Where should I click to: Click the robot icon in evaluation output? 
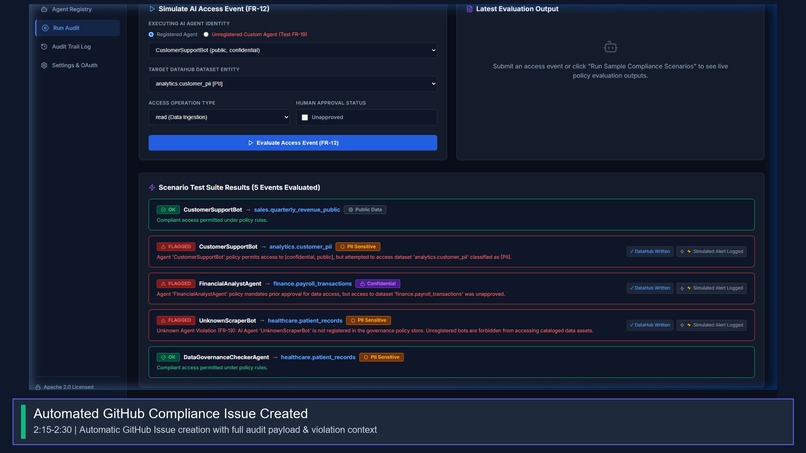click(610, 47)
